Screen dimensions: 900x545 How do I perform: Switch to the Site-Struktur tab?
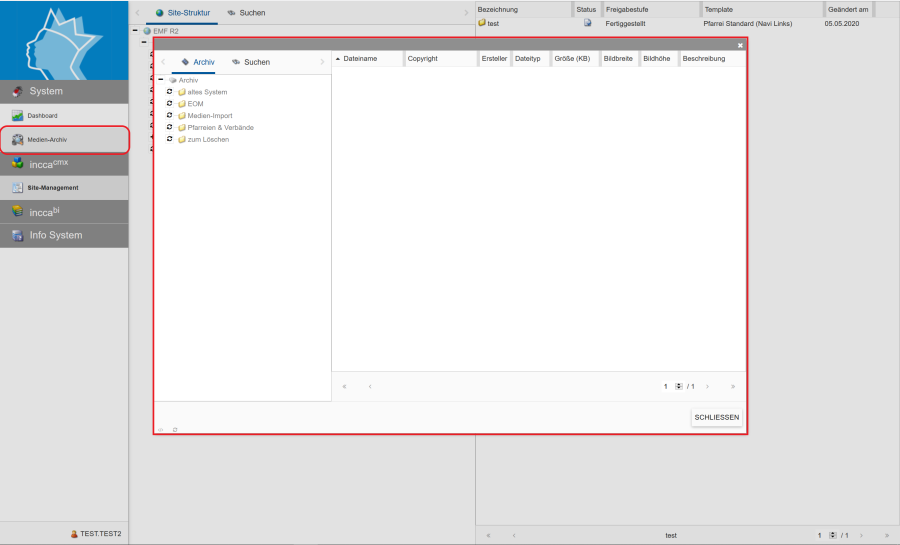182,13
